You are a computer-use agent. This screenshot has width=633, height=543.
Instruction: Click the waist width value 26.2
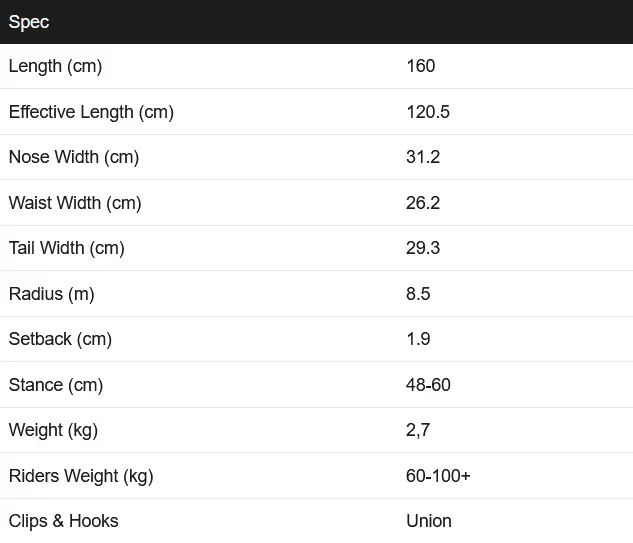pos(423,203)
